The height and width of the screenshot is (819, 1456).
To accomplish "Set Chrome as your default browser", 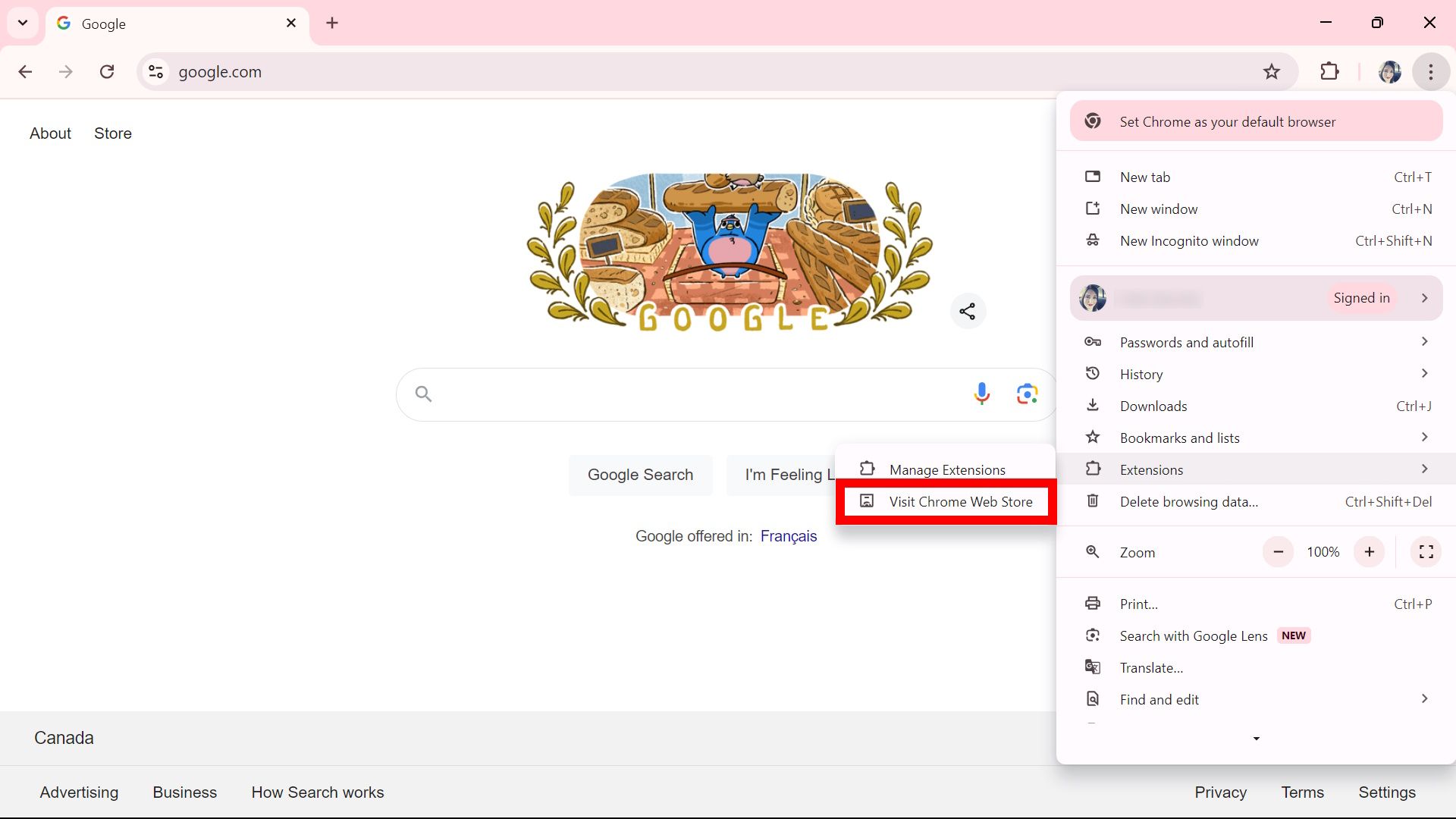I will (1256, 121).
